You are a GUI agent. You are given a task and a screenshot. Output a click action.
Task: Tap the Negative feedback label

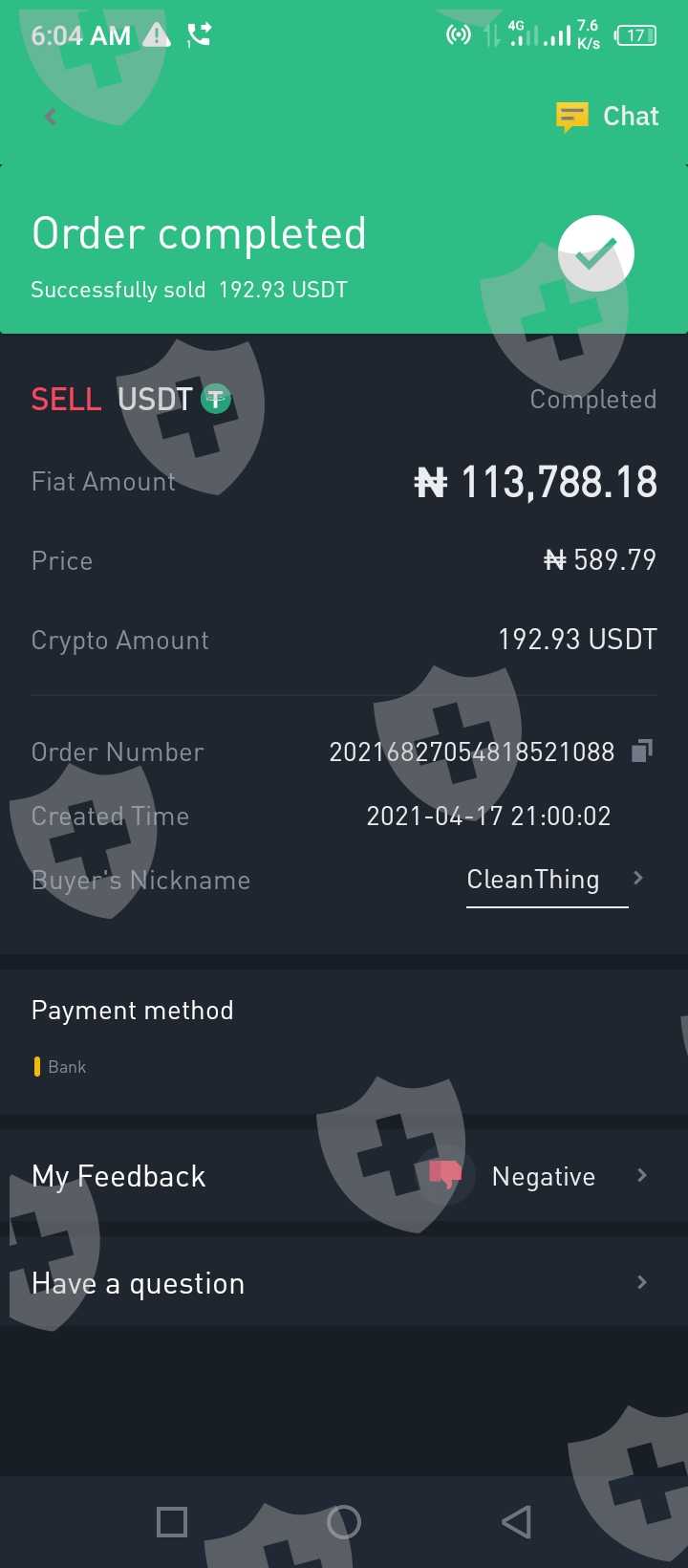[543, 1176]
